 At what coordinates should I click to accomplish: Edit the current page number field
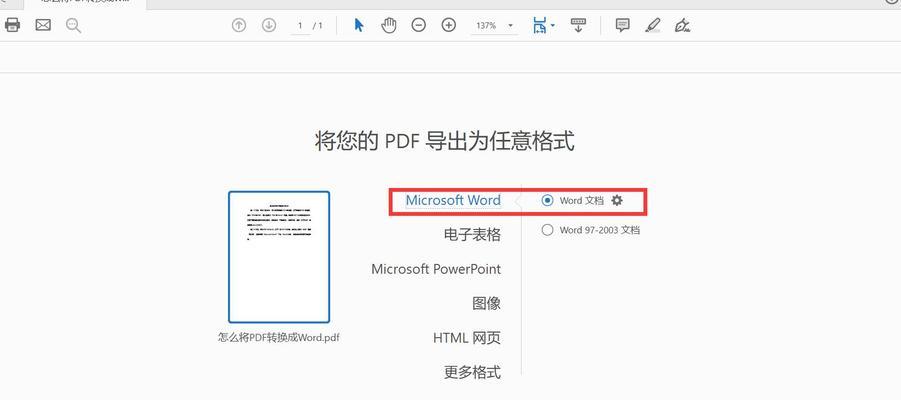[300, 26]
